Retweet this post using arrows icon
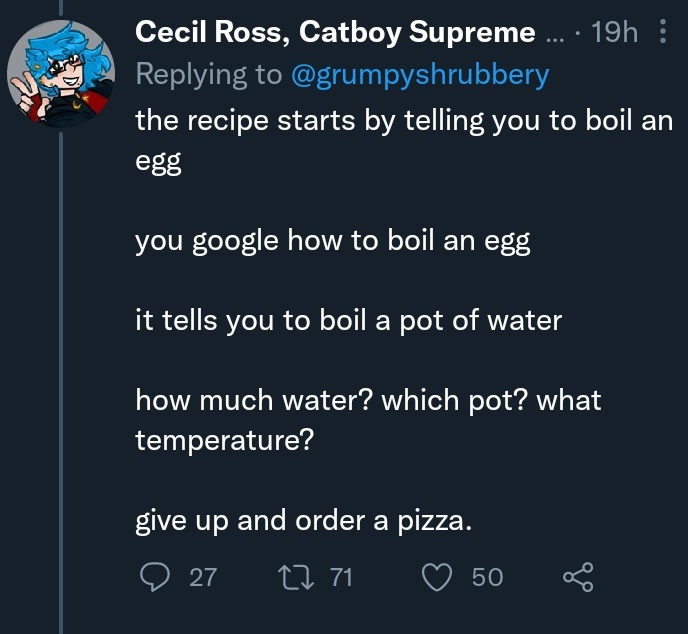The image size is (688, 634). coord(296,577)
